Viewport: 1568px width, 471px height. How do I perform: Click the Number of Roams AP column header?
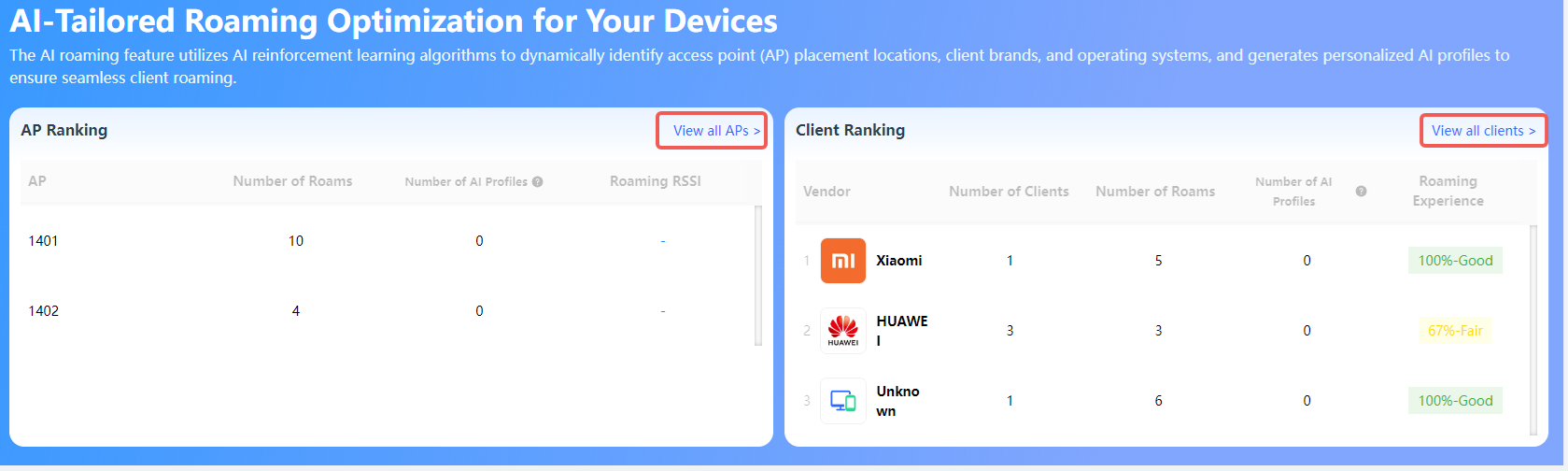(292, 181)
